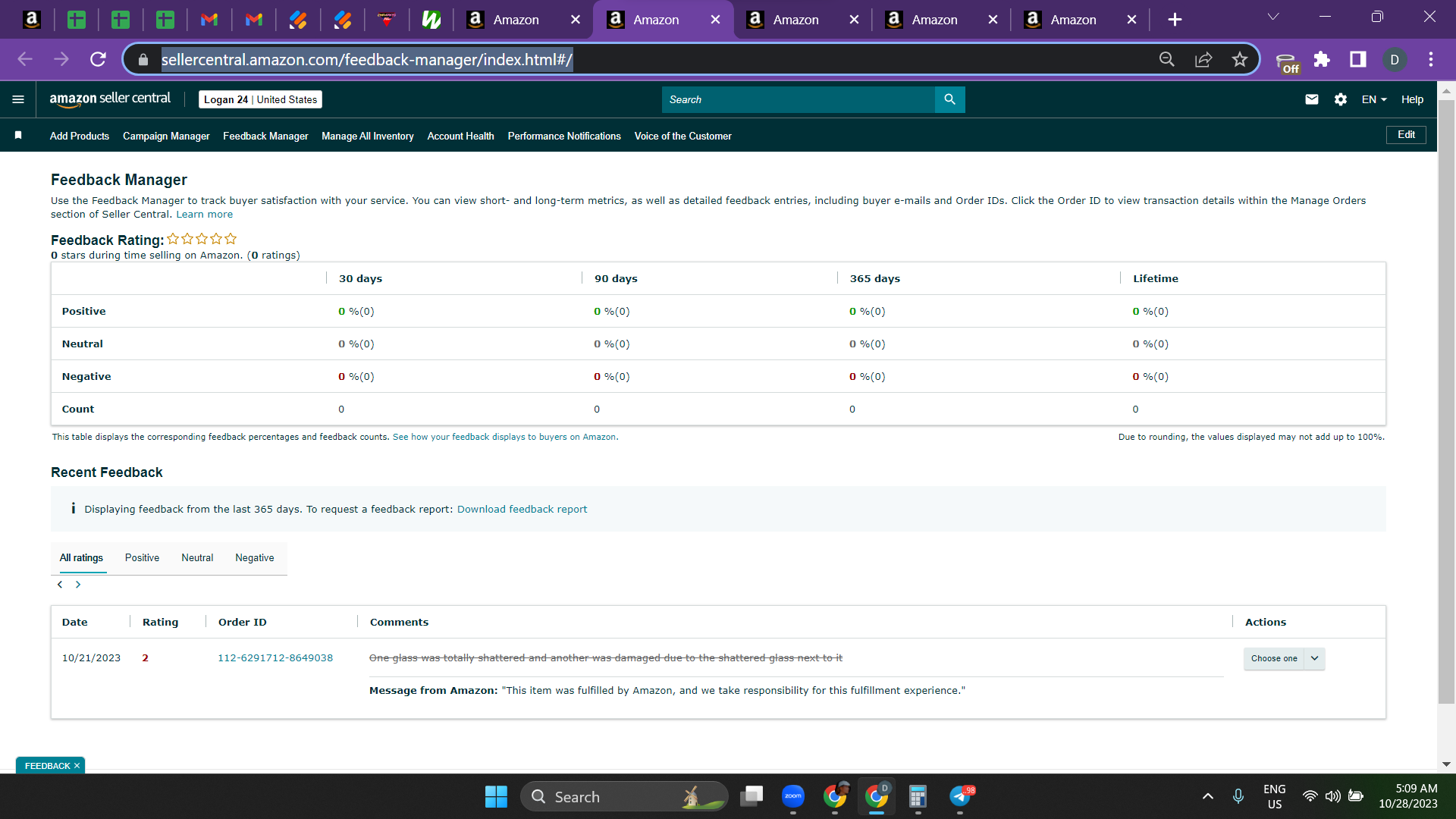The image size is (1456, 819).
Task: Go to previous feedback page arrow
Action: click(x=60, y=585)
